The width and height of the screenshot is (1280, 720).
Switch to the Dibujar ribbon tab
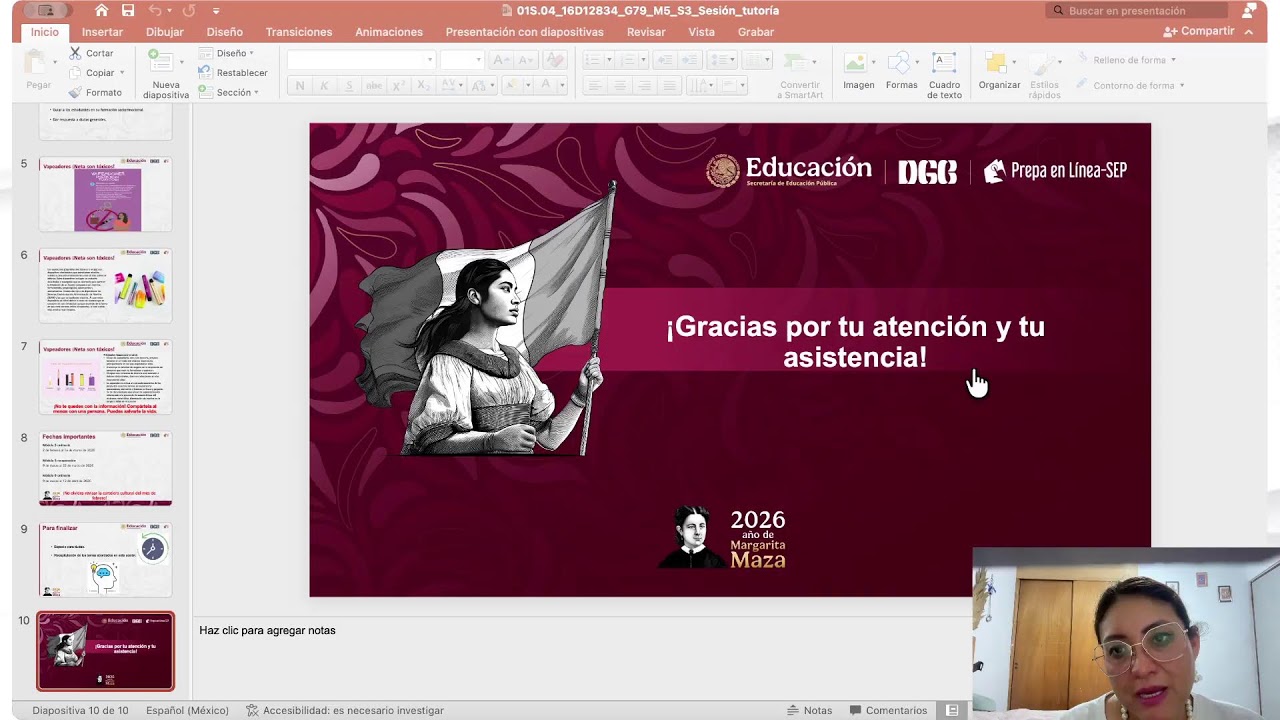pyautogui.click(x=165, y=32)
